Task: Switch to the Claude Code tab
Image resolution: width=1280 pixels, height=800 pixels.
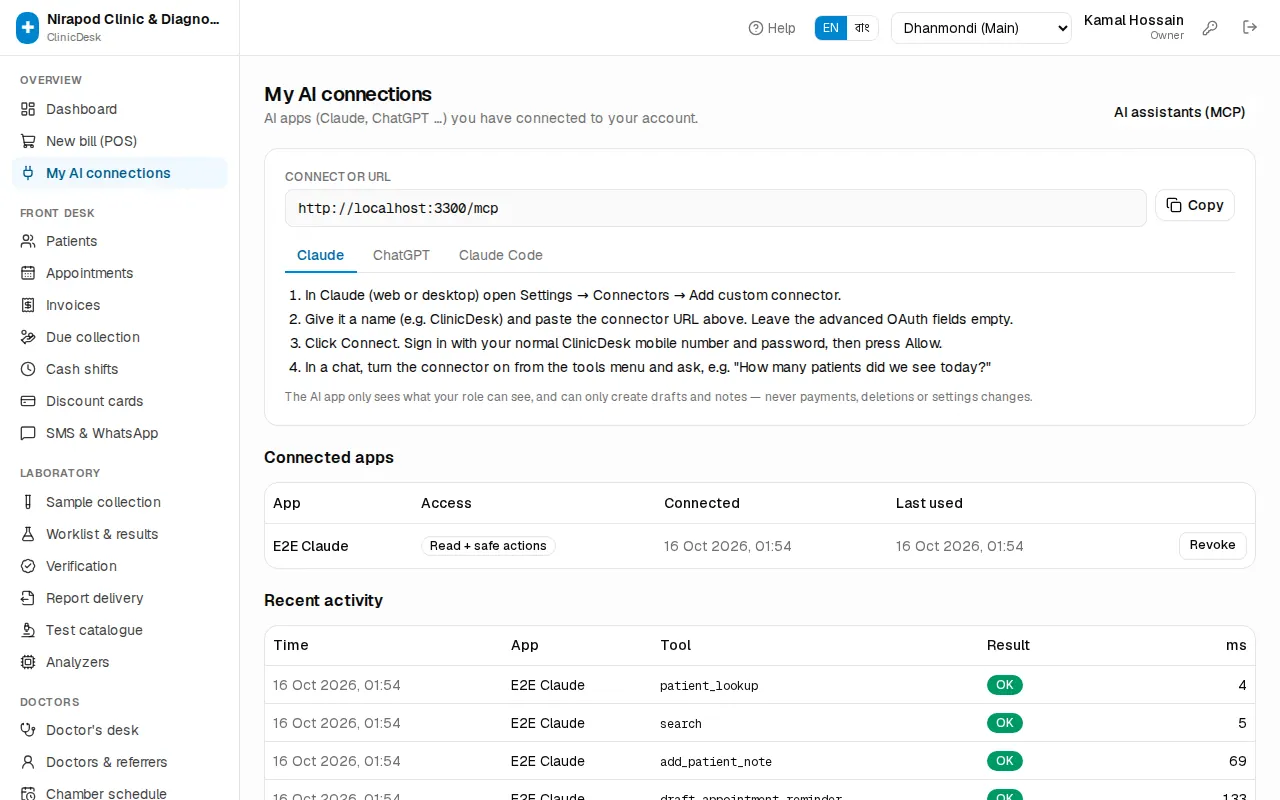Action: coord(501,255)
